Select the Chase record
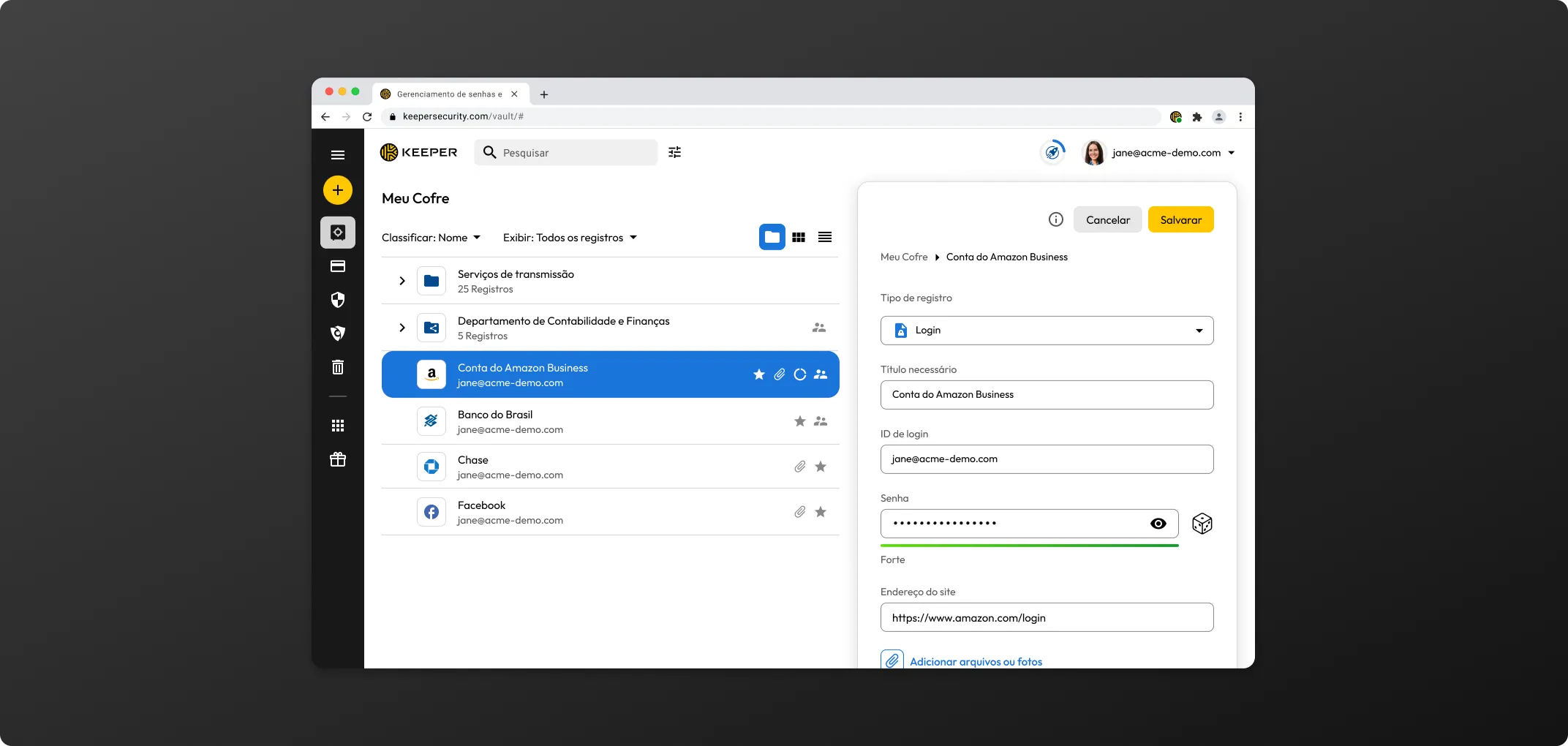Screen dimensions: 1568x746 pos(611,467)
